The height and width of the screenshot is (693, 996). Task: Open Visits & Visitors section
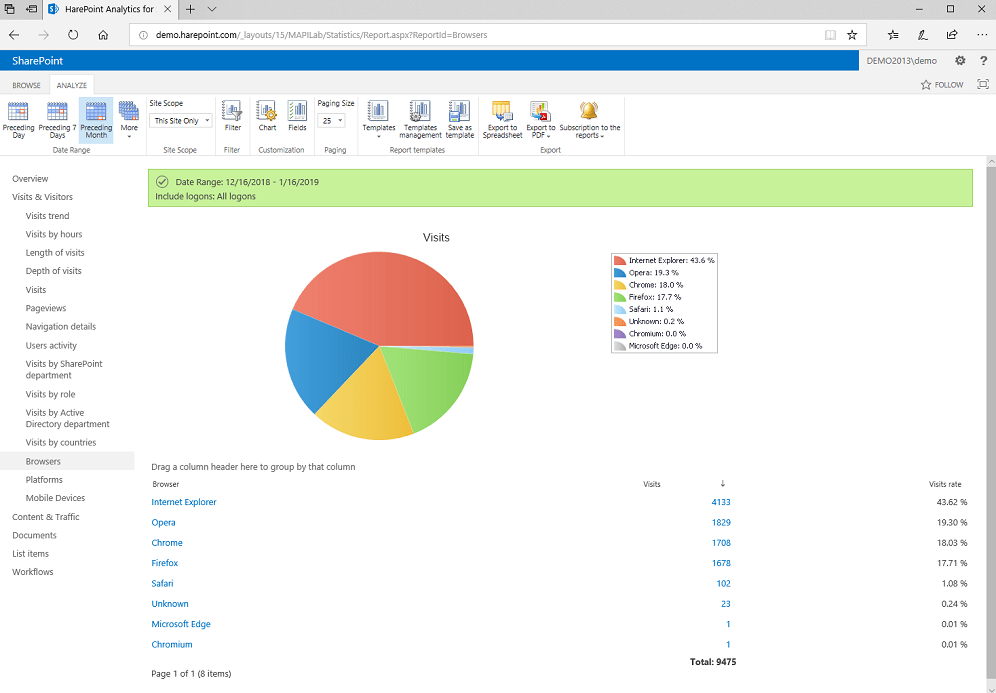[43, 197]
